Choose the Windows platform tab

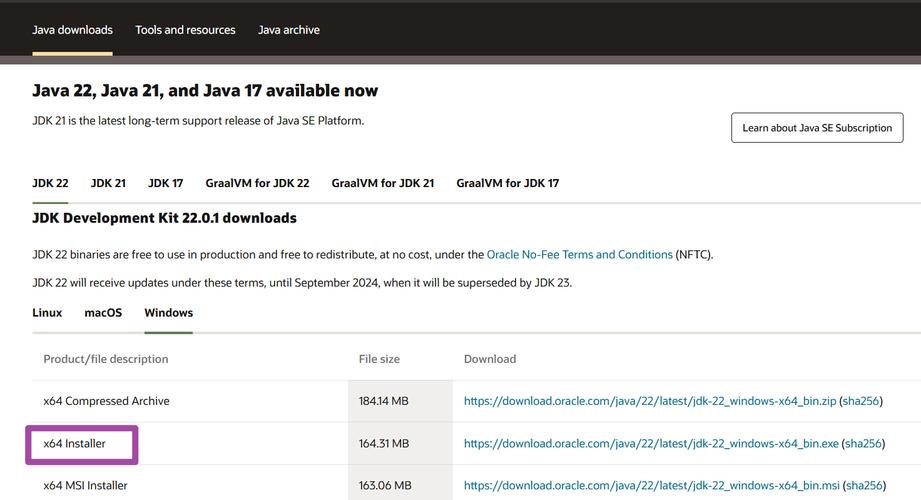[x=168, y=313]
